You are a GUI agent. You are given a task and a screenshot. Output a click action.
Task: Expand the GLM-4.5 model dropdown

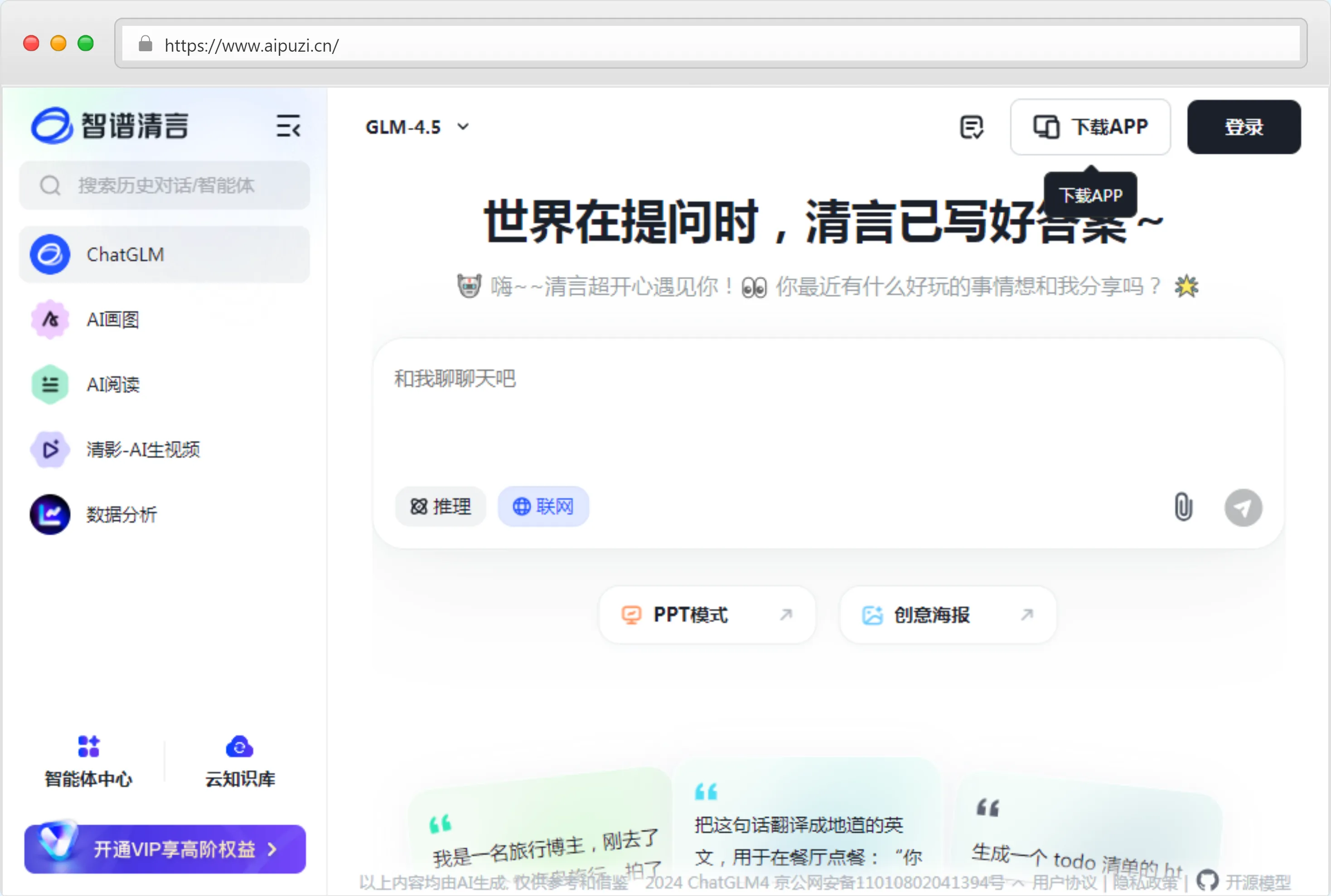click(417, 127)
